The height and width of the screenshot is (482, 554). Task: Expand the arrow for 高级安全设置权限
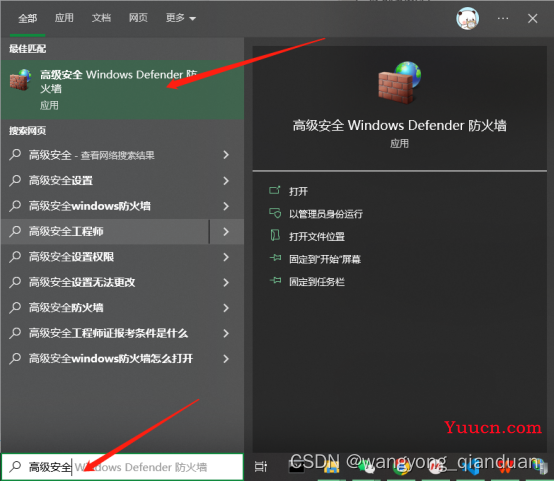(226, 257)
